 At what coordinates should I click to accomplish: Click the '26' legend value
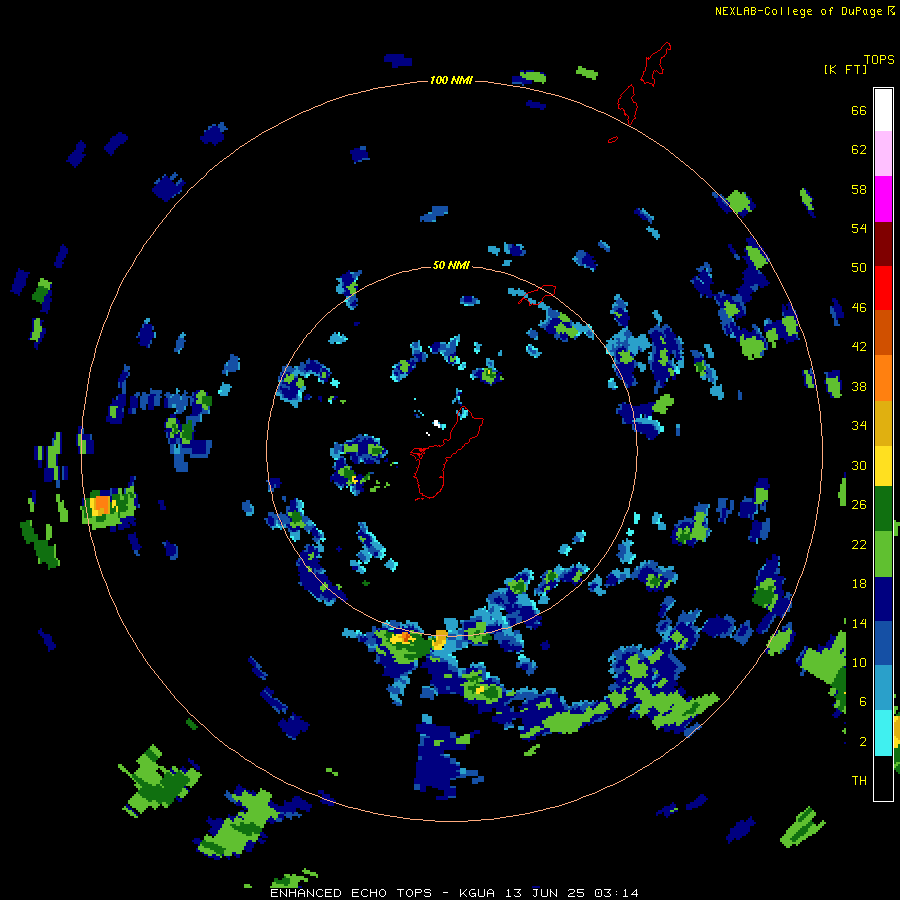[x=859, y=505]
